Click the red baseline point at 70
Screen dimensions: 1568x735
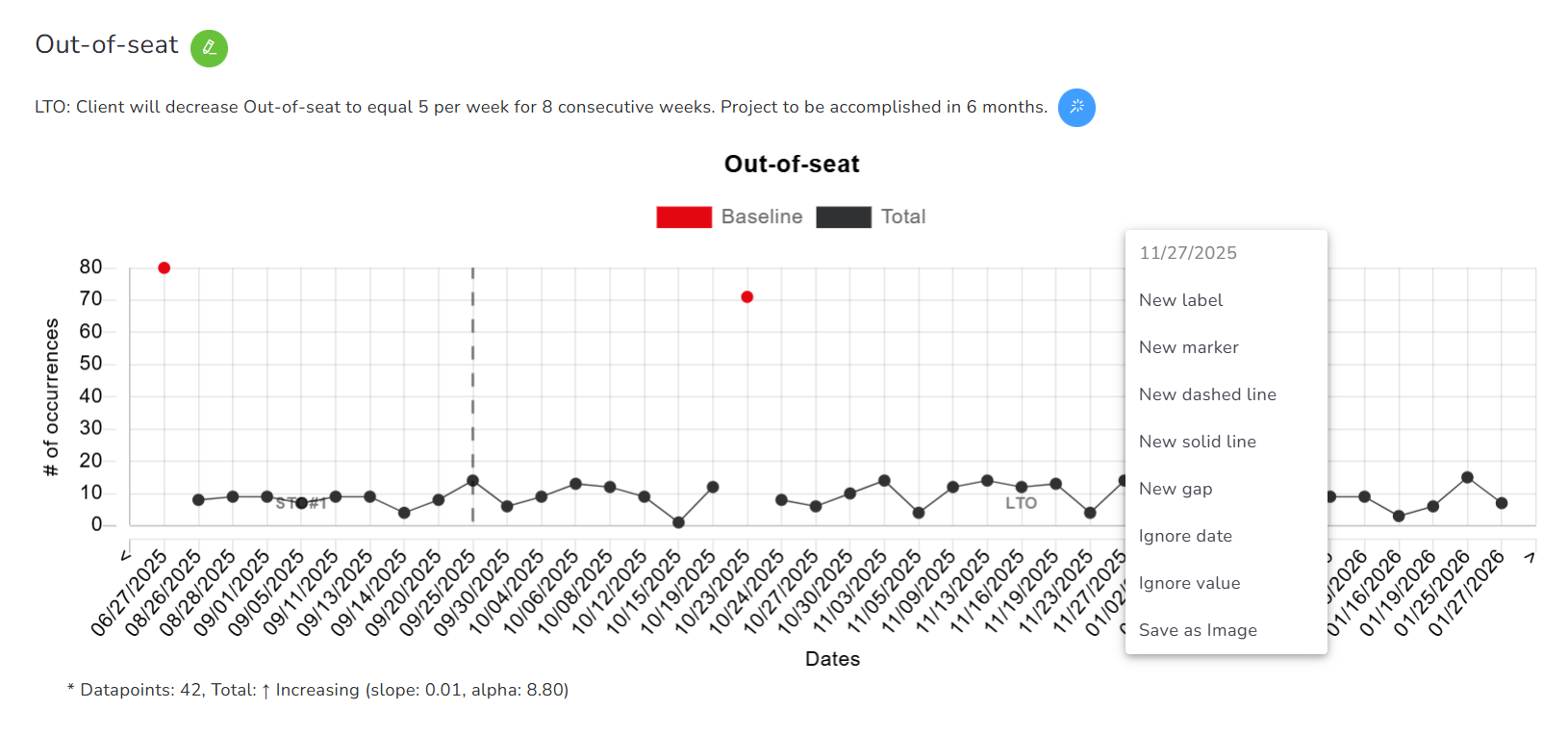(x=747, y=297)
